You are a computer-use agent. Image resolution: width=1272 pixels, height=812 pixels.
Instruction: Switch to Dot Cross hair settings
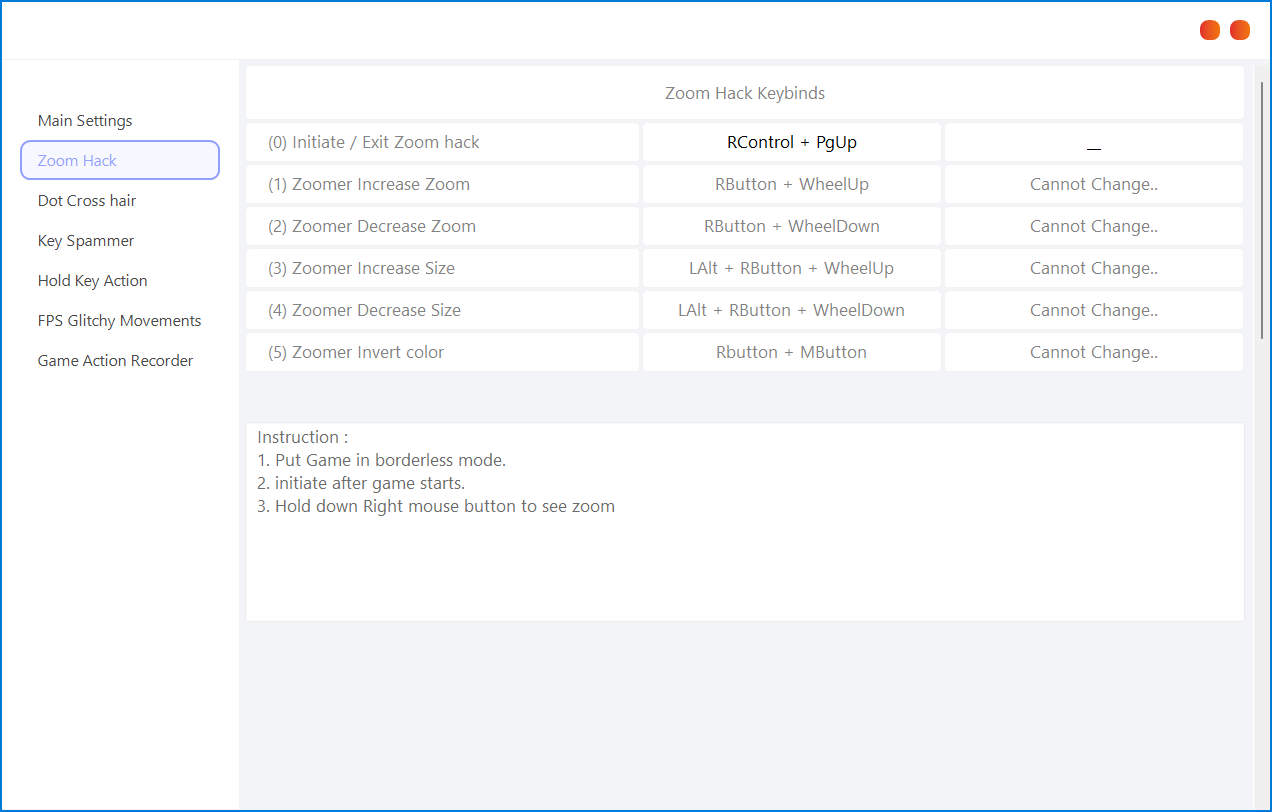[x=87, y=201]
